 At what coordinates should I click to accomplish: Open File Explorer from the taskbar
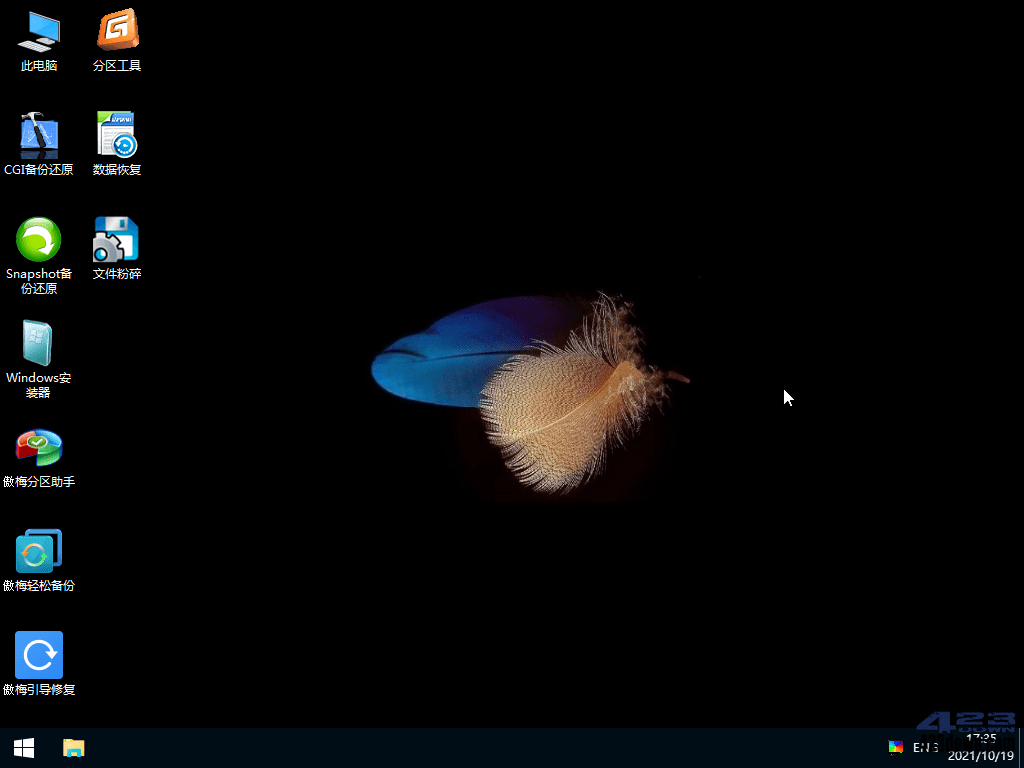point(74,748)
